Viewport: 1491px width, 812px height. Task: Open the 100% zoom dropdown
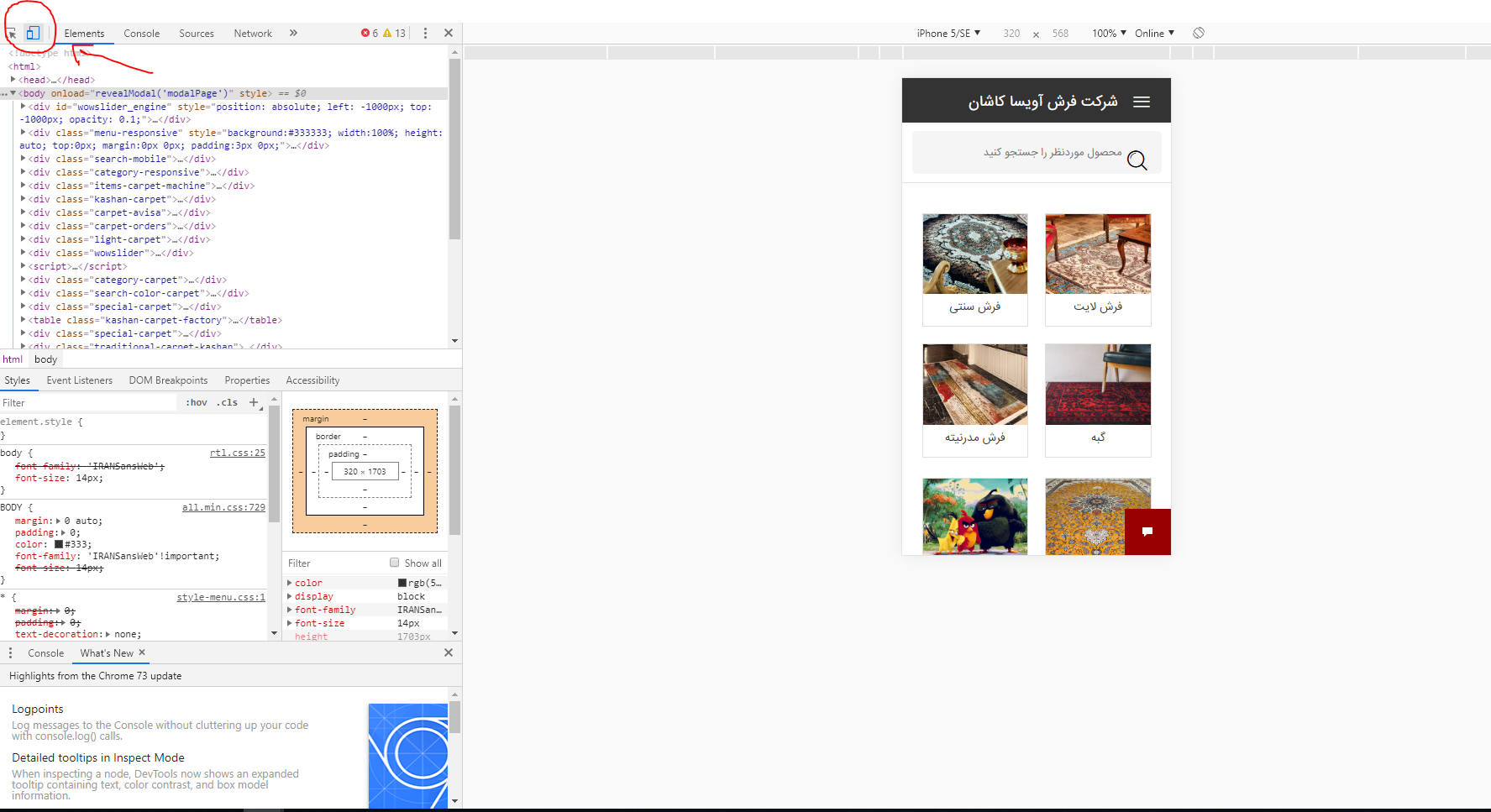pos(1109,33)
